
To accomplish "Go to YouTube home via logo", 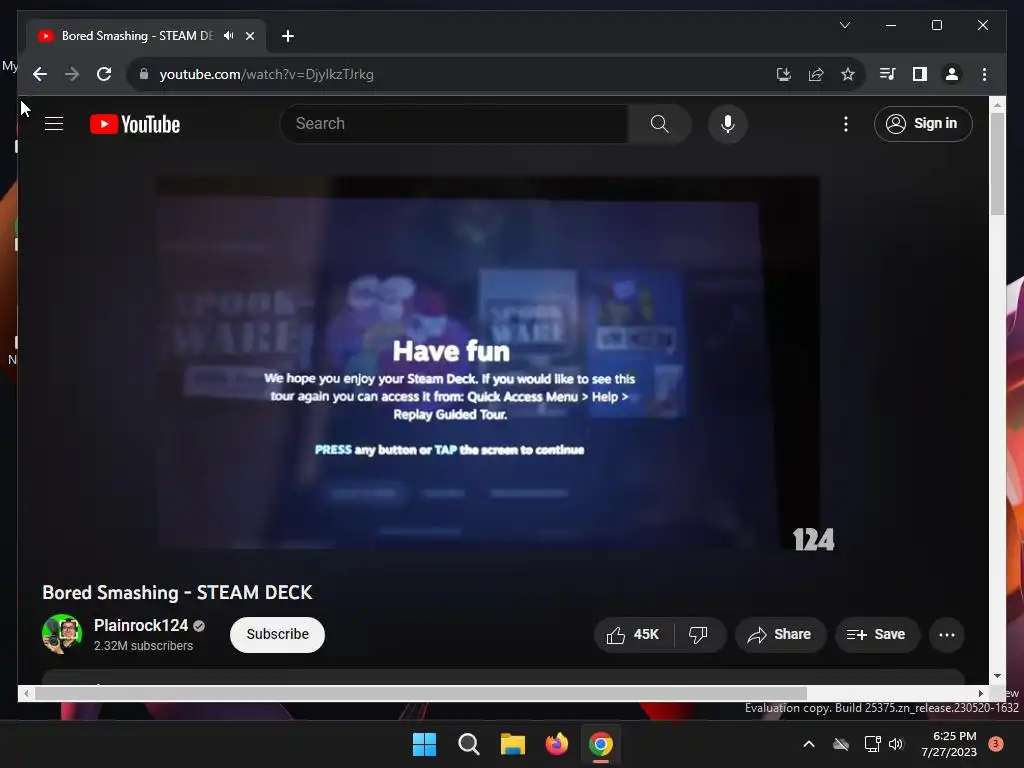I will point(135,124).
